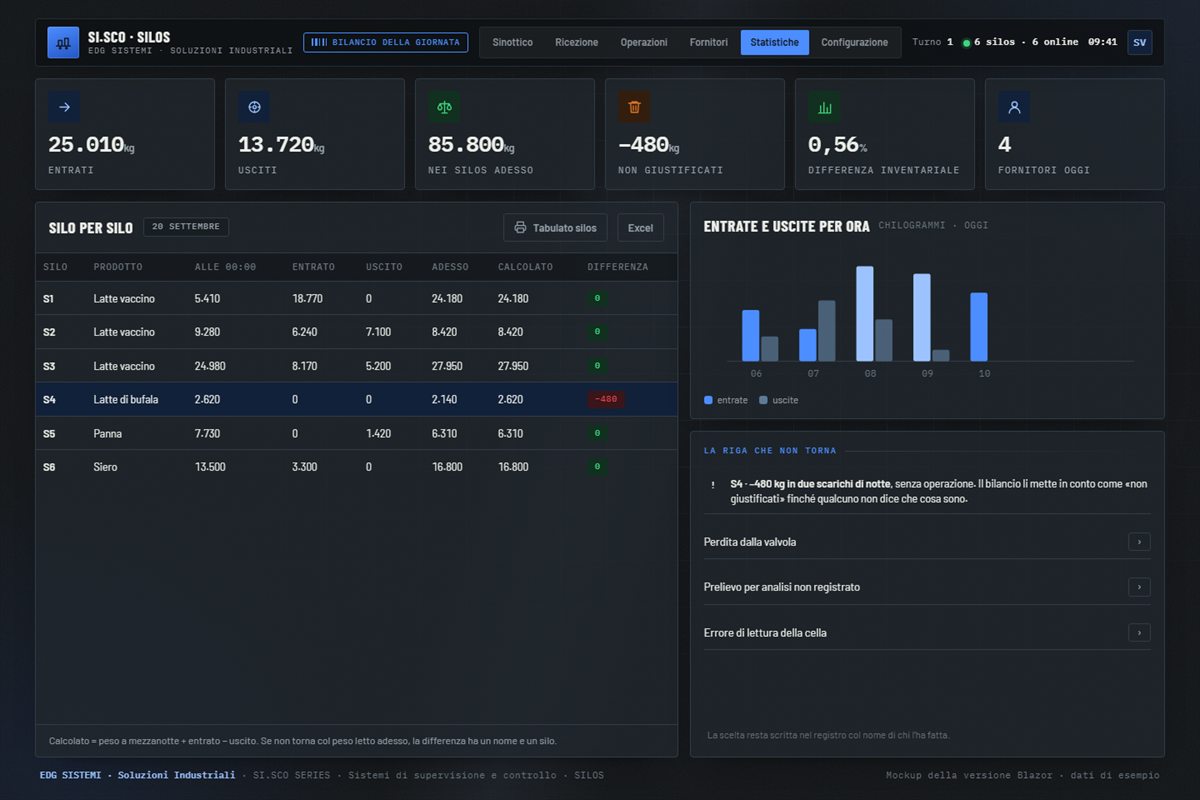Click the 25.010 kg Entrati value
Image resolution: width=1200 pixels, height=800 pixels.
point(91,145)
